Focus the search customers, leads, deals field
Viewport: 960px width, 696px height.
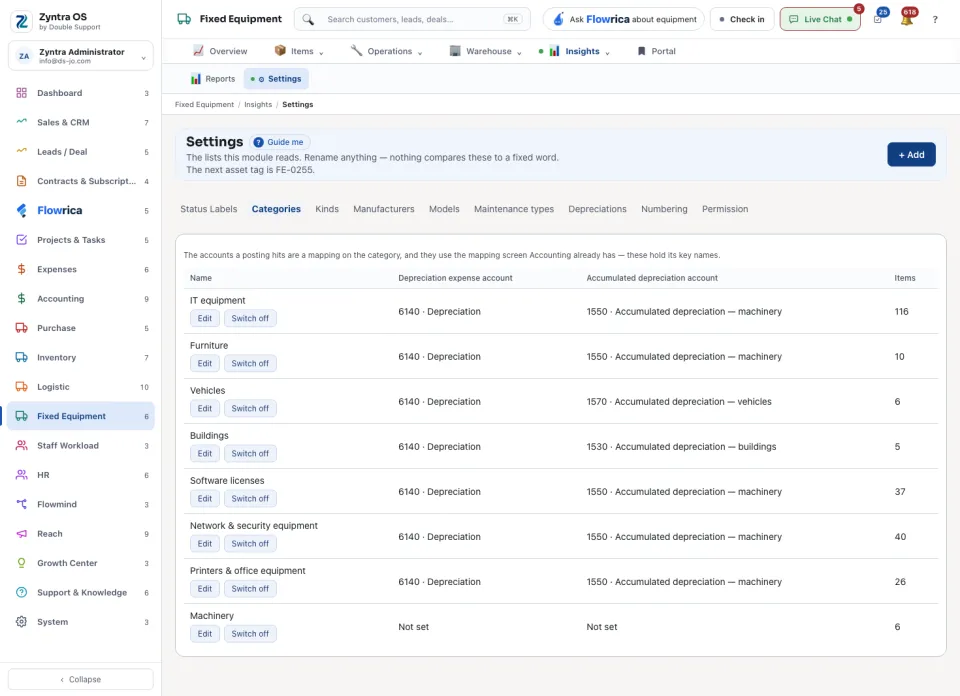[x=412, y=20]
